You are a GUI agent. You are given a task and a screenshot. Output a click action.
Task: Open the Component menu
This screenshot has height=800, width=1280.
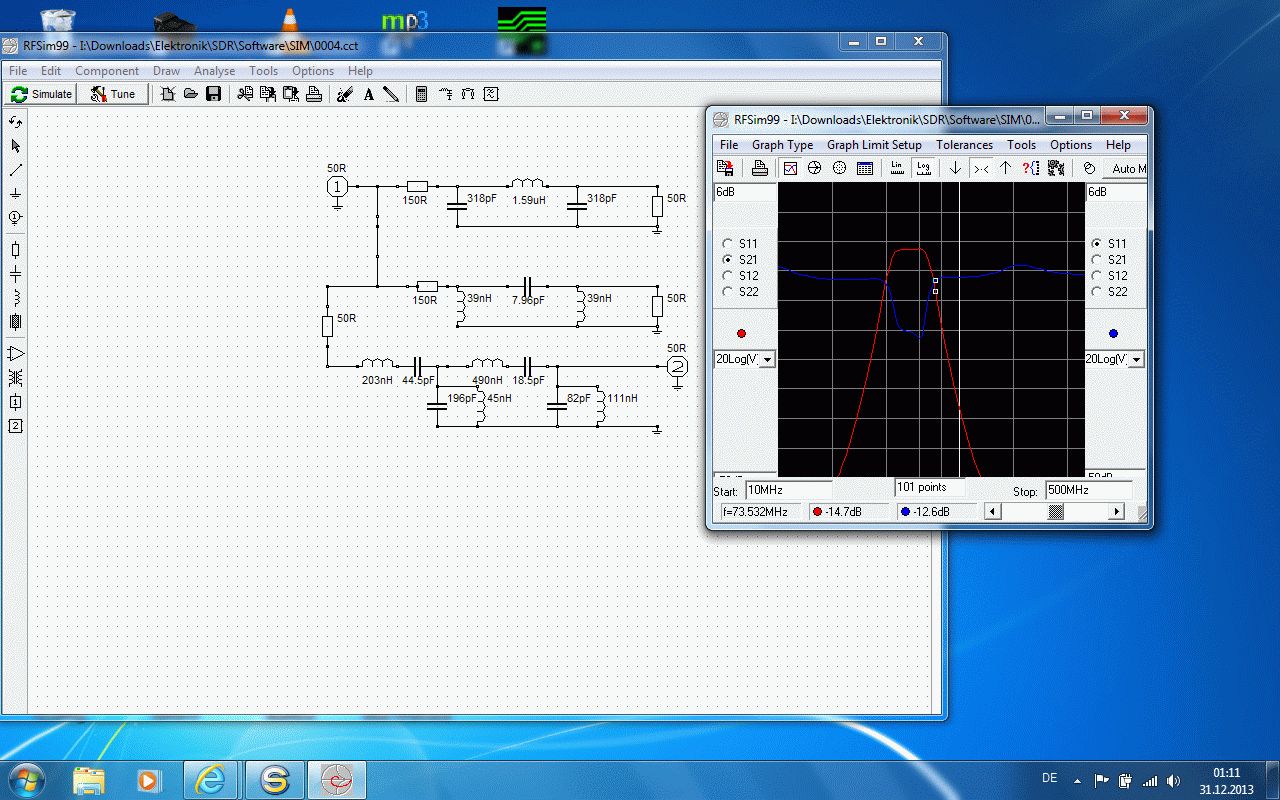[107, 71]
